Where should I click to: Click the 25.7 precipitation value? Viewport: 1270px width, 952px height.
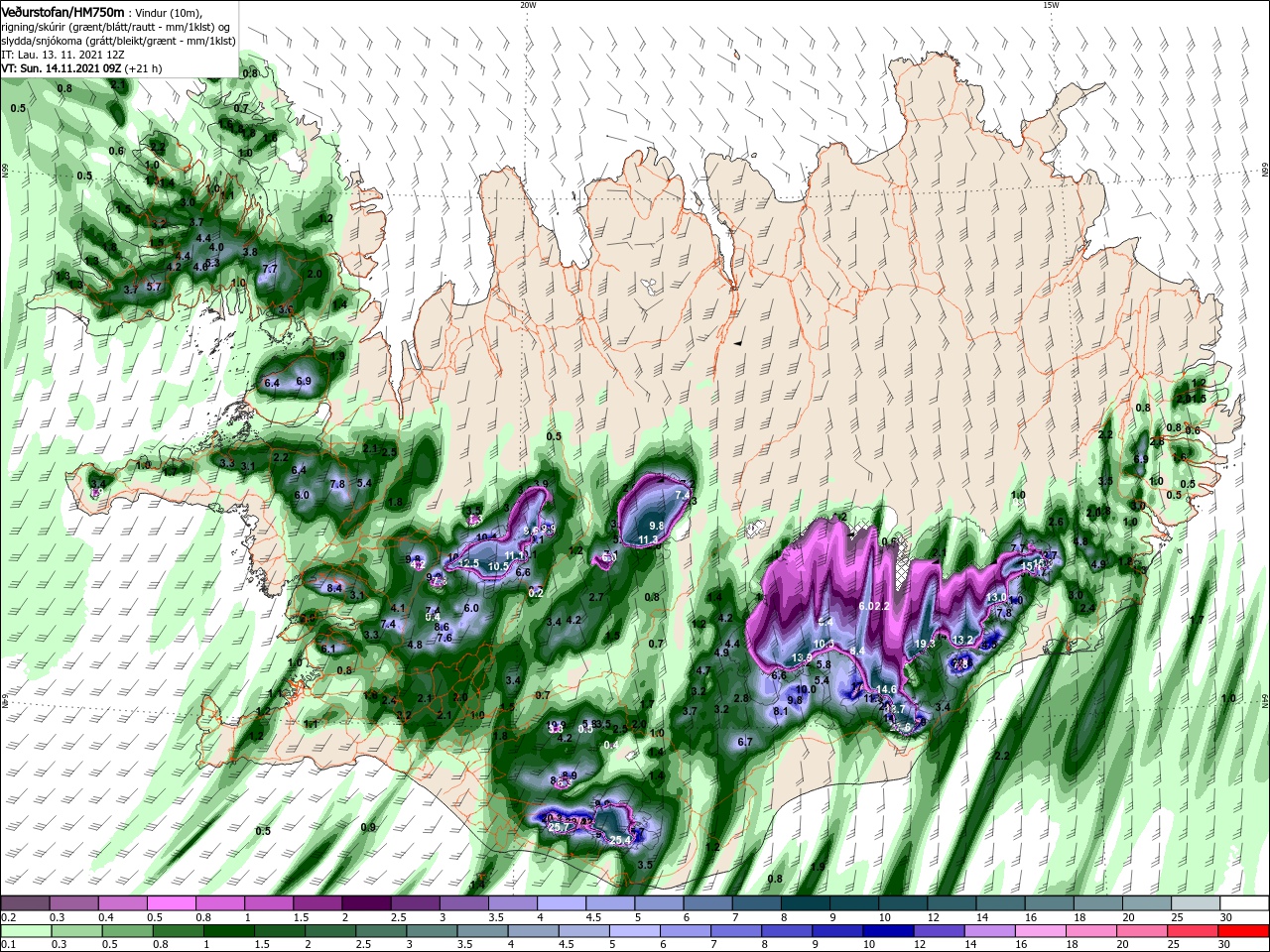pos(559,827)
